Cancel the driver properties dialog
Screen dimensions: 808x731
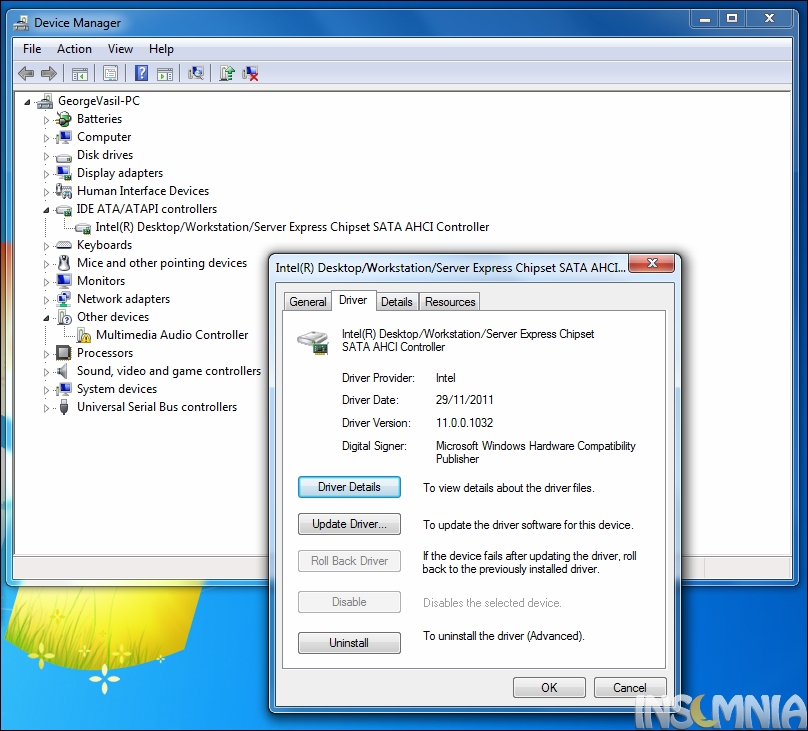(x=630, y=688)
